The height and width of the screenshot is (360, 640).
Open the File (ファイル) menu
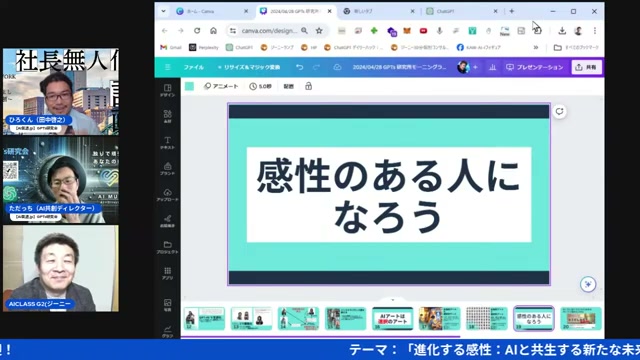(x=193, y=67)
